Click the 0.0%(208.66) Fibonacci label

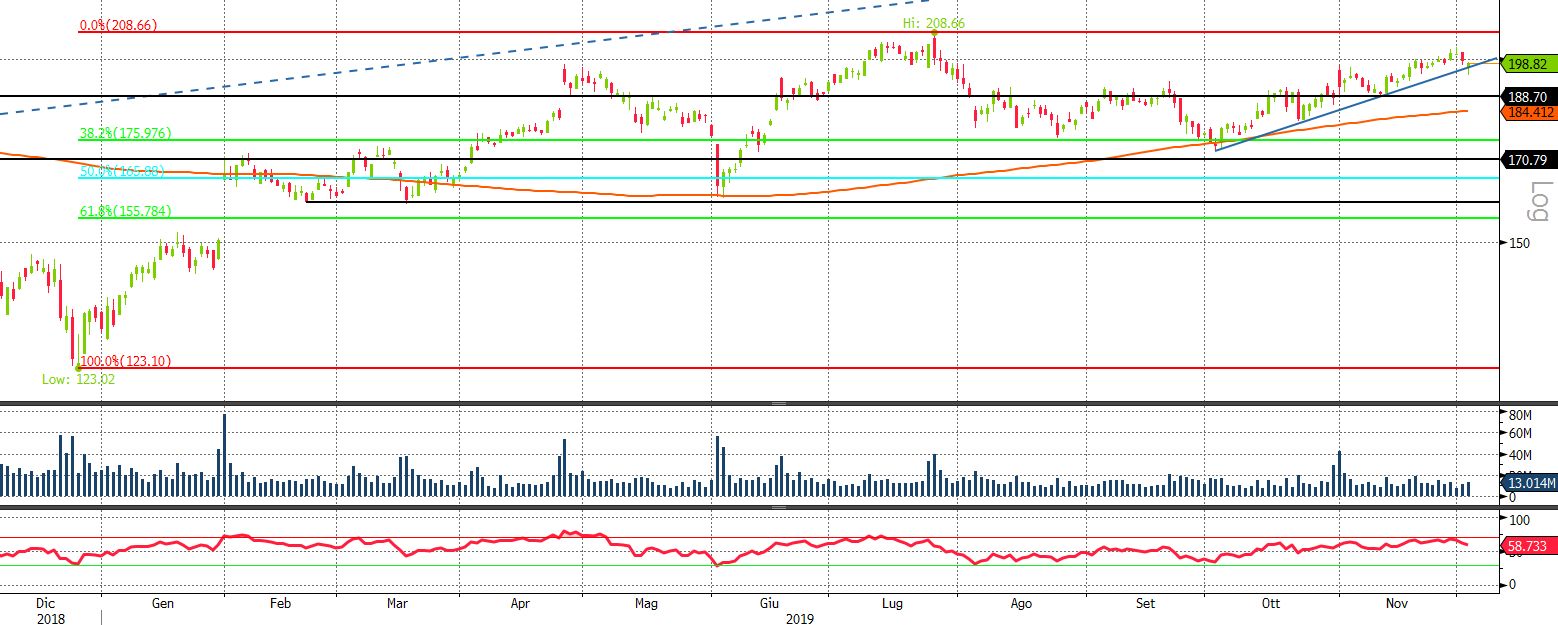click(119, 24)
